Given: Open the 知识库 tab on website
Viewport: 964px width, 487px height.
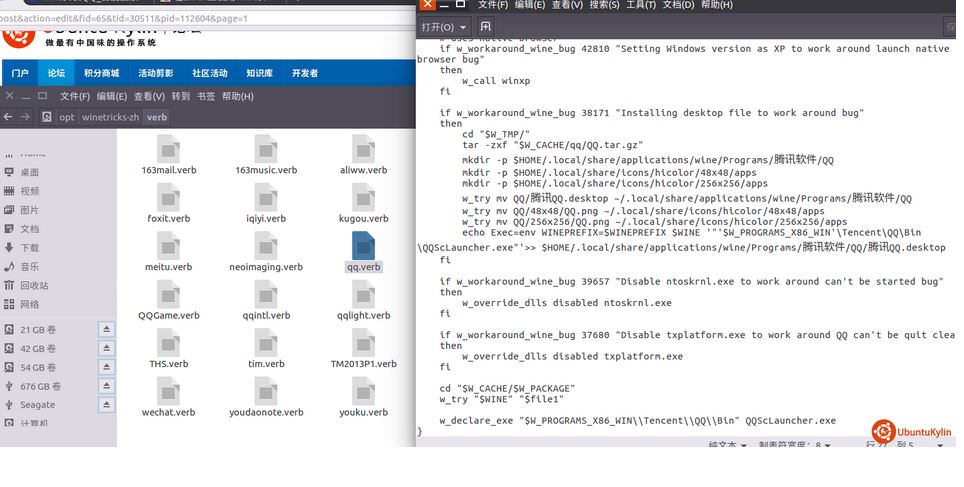Looking at the screenshot, I should point(259,73).
